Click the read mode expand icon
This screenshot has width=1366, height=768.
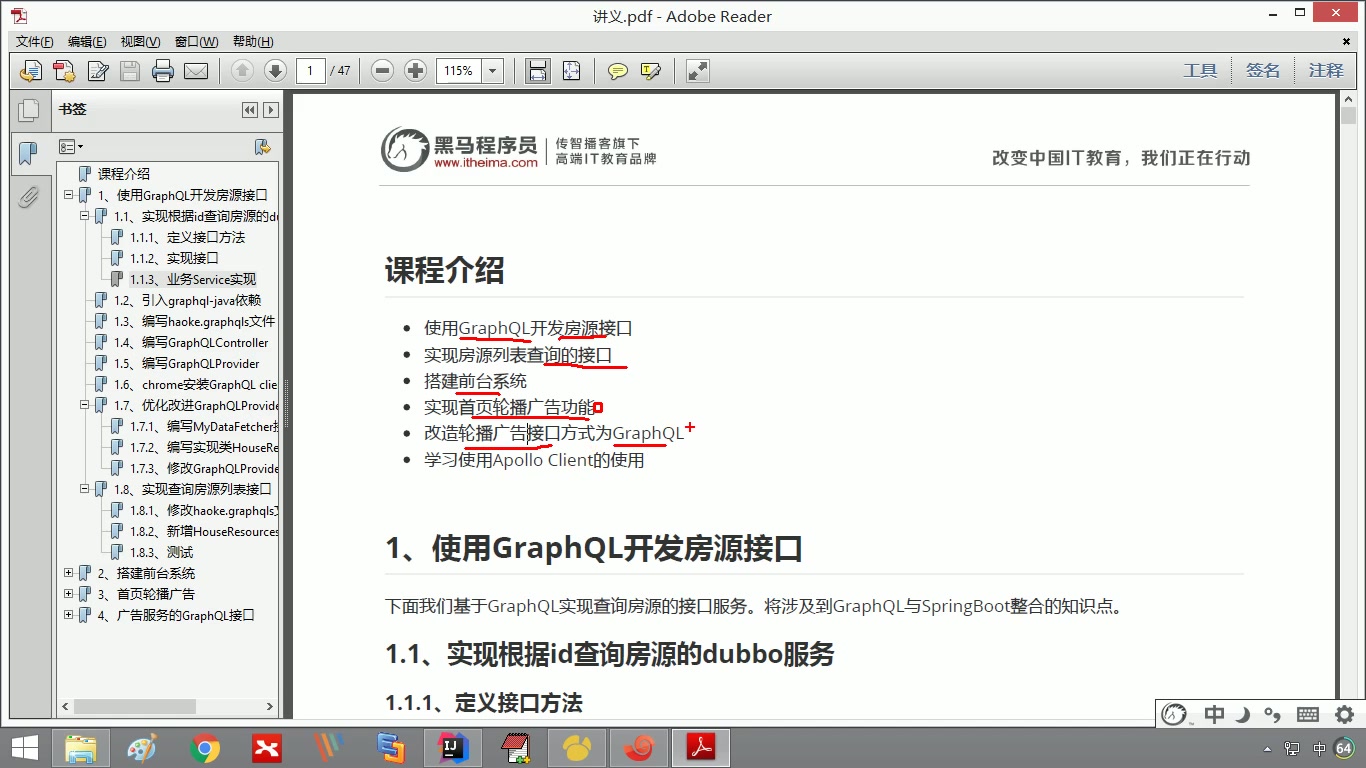[x=698, y=71]
